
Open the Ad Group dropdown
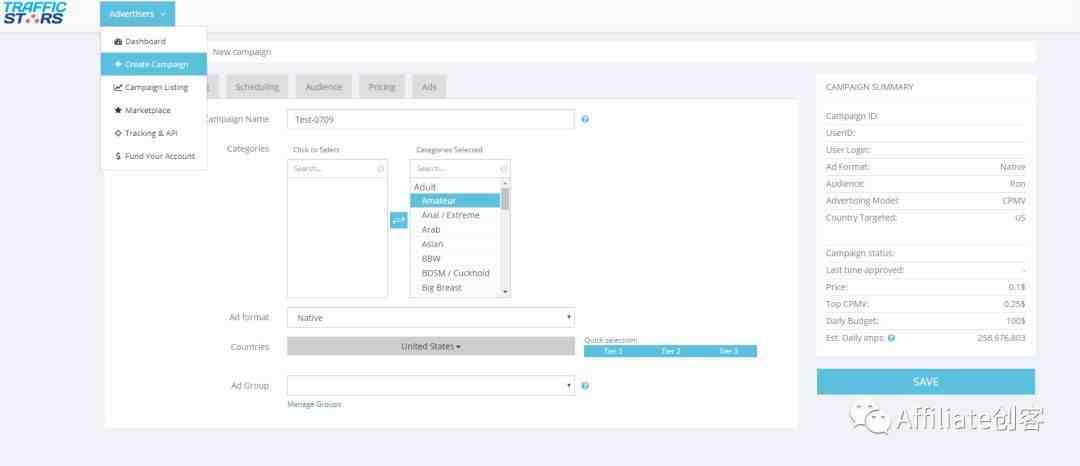point(430,385)
